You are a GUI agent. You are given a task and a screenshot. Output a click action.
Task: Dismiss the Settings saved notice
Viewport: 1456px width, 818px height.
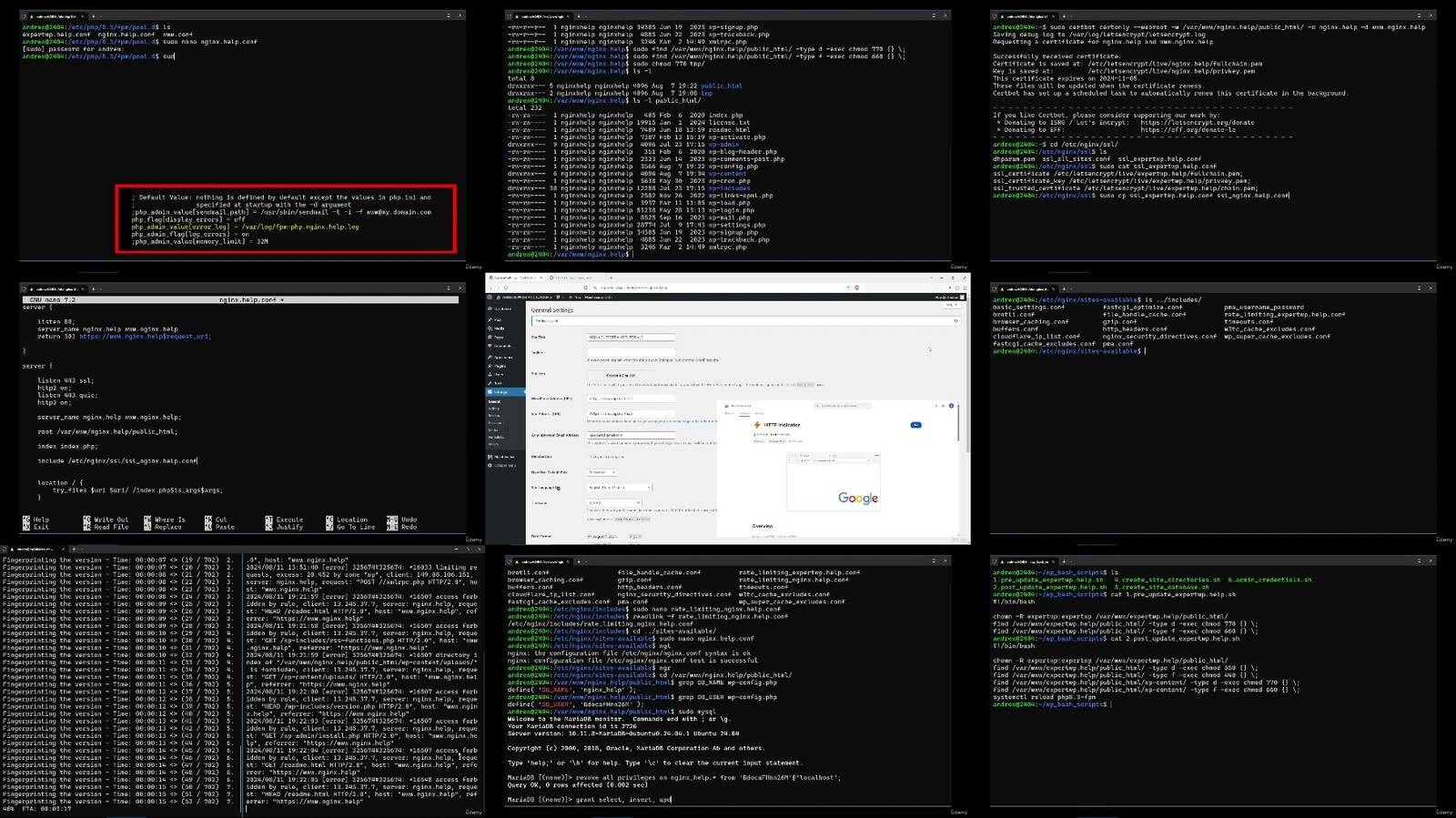coord(955,320)
